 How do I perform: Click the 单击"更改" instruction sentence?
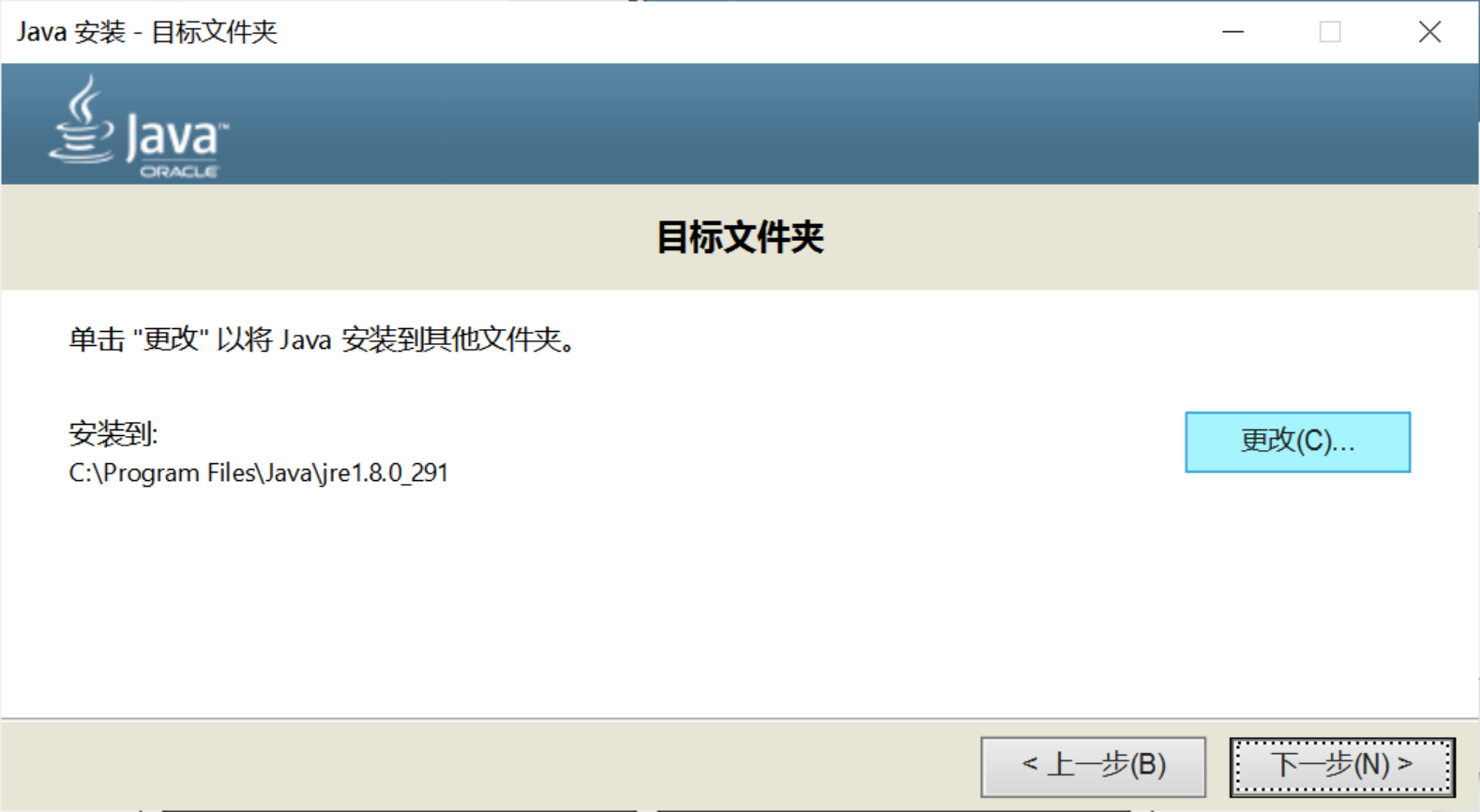click(323, 339)
